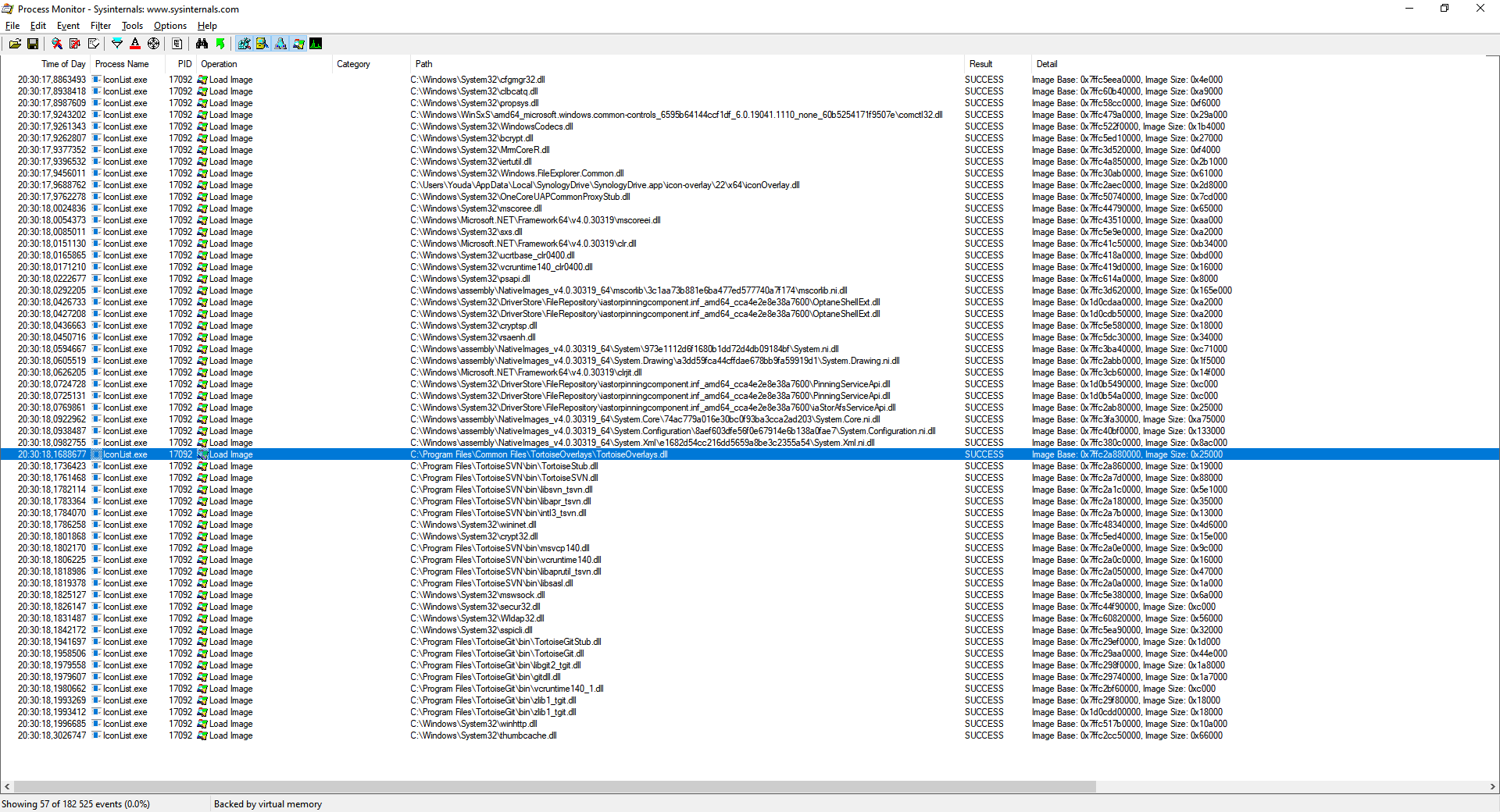The width and height of the screenshot is (1500, 812).
Task: Click the Jump To Object green arrow
Action: 220,44
